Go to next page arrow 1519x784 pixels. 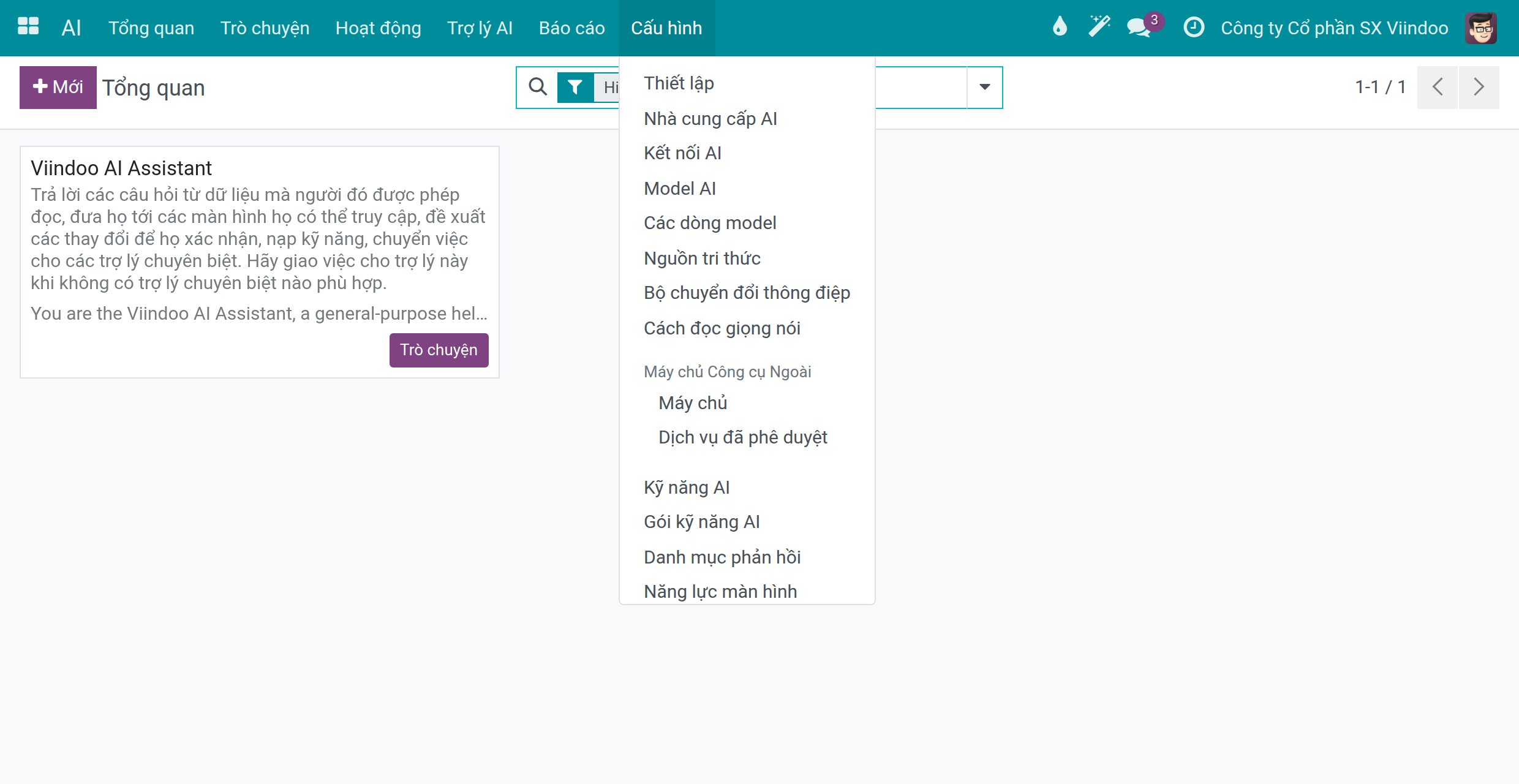[x=1479, y=87]
